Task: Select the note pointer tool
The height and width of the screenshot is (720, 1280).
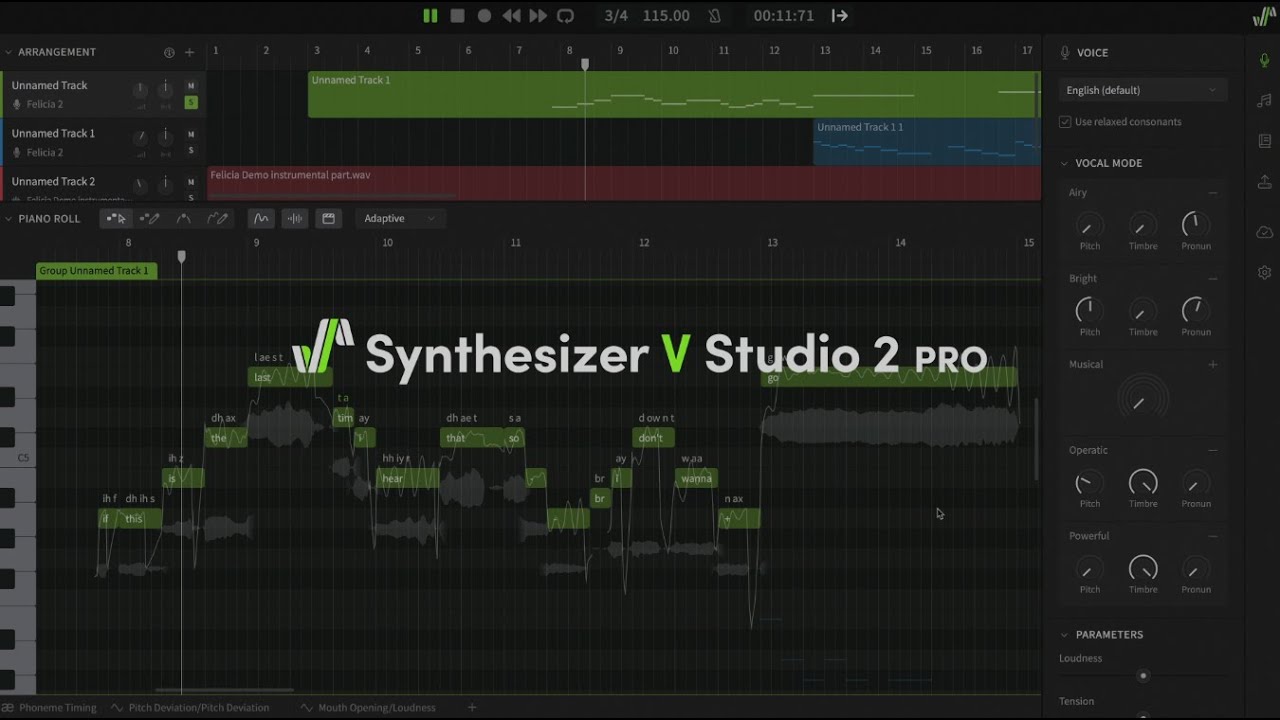Action: (x=116, y=218)
